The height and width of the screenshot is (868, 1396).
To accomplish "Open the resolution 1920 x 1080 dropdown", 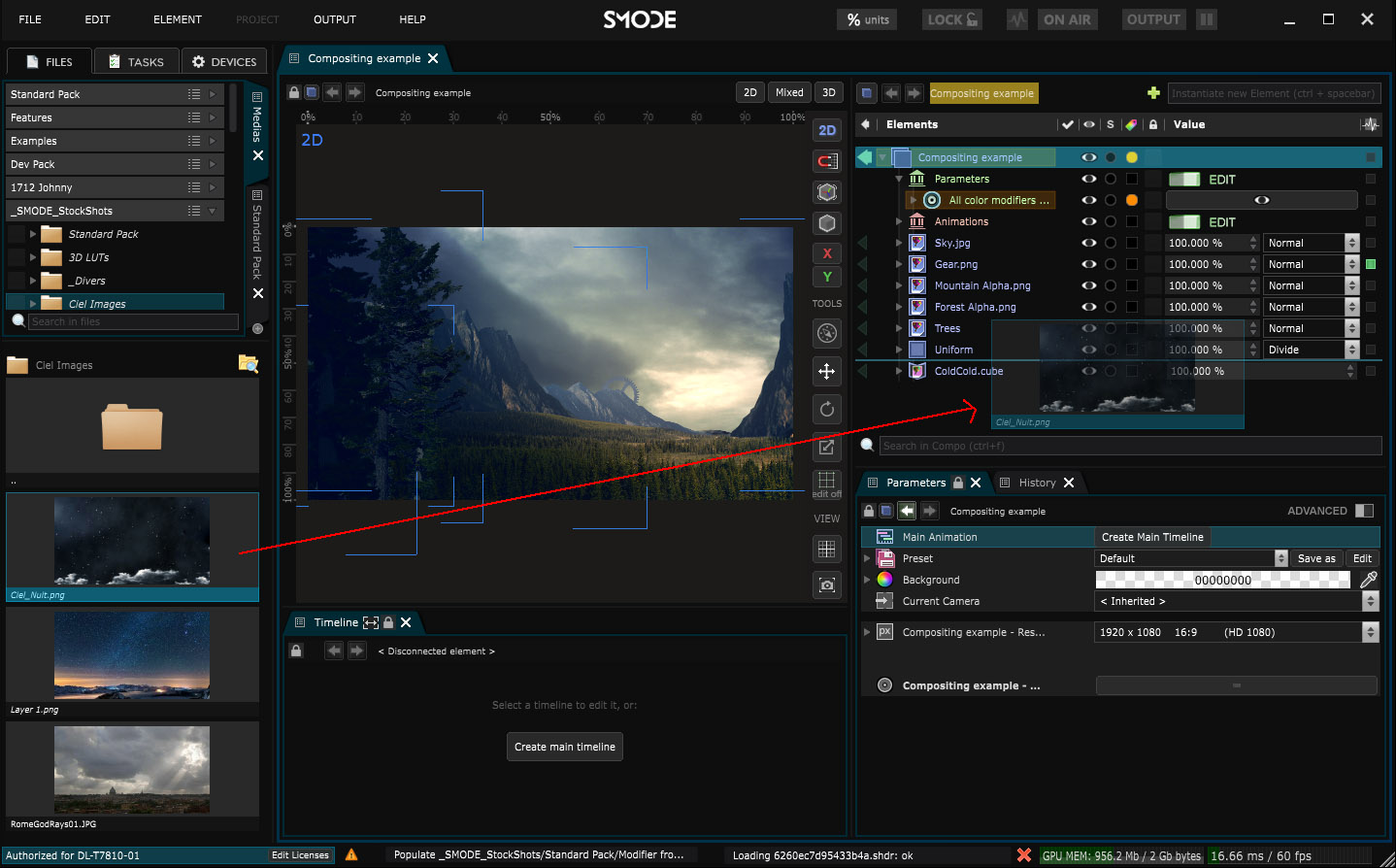I will (1237, 632).
